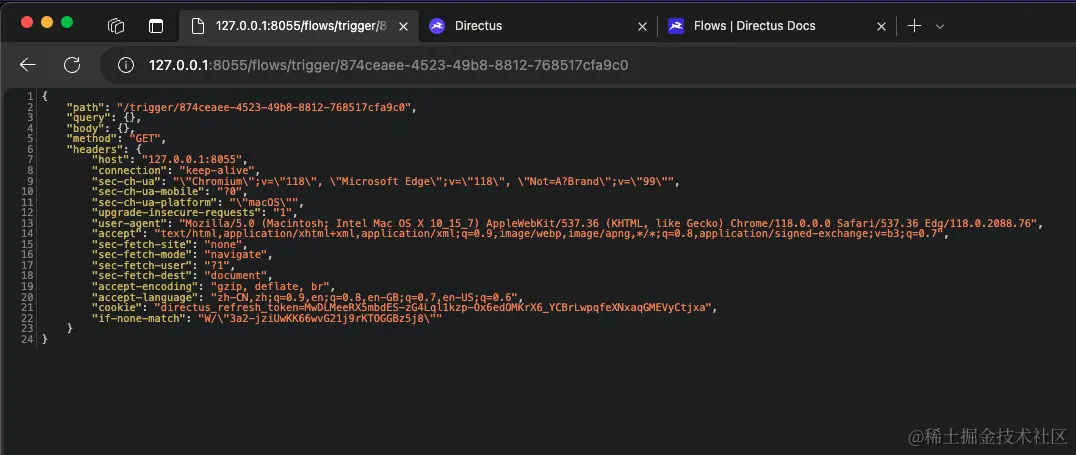Click the "keep-alive" connection value
Screen dimensions: 1076x455
(217, 170)
